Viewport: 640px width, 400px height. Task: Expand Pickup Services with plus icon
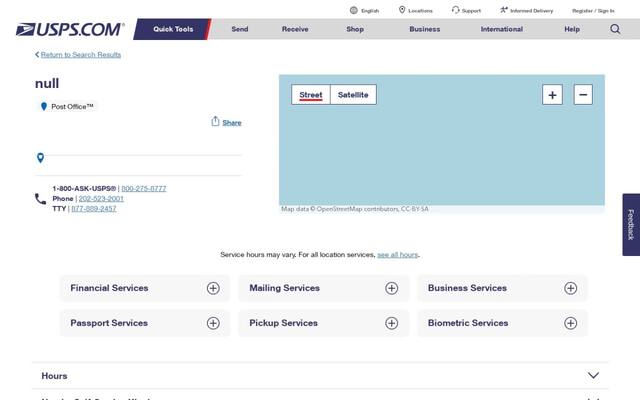point(391,323)
